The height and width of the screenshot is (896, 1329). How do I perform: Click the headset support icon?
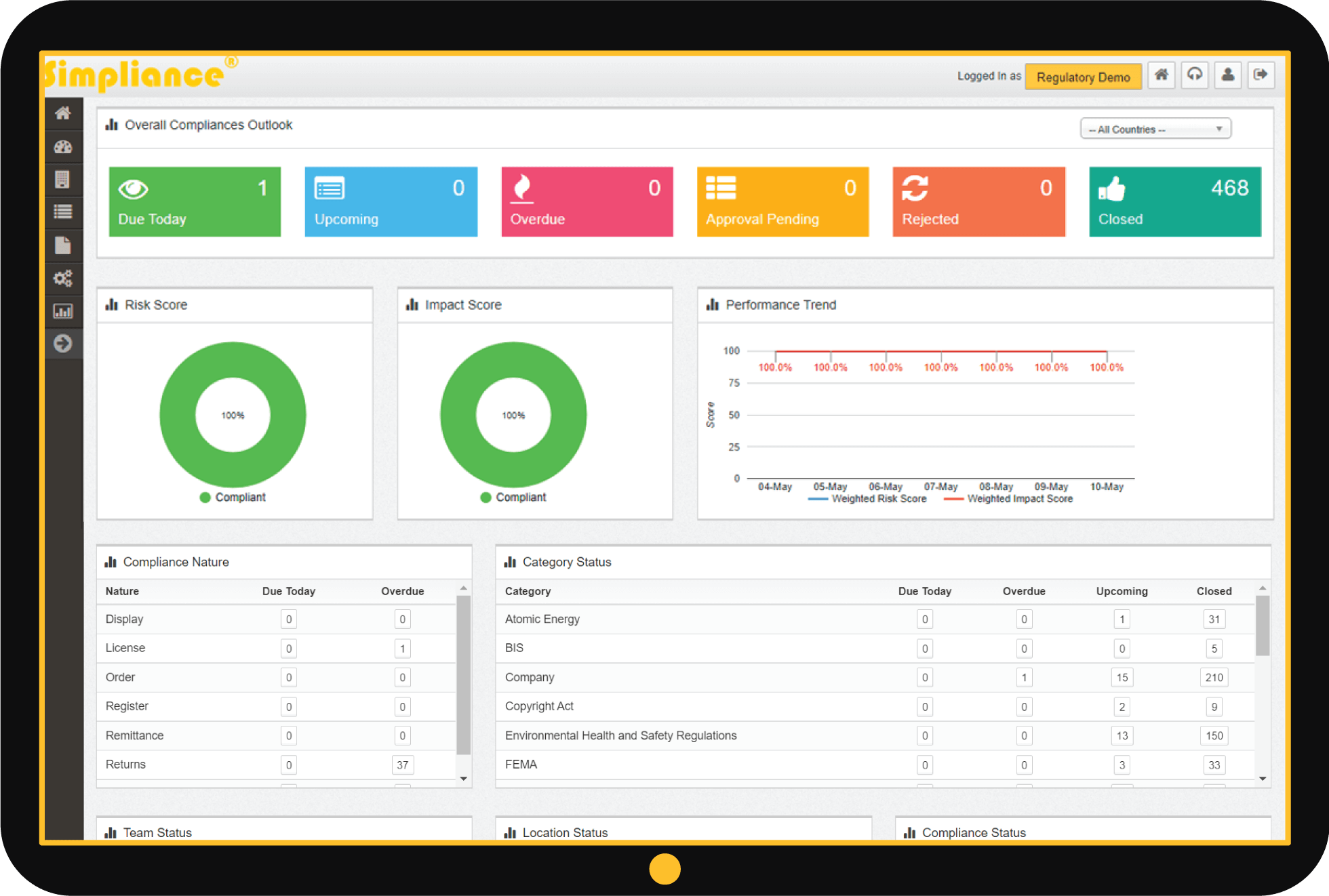click(x=1194, y=75)
